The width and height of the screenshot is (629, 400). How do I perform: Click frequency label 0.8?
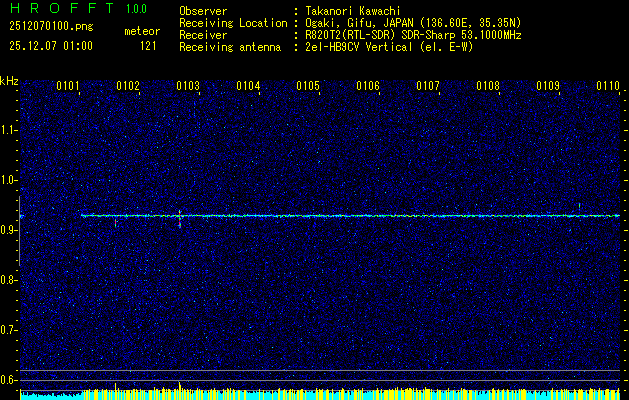coord(9,280)
